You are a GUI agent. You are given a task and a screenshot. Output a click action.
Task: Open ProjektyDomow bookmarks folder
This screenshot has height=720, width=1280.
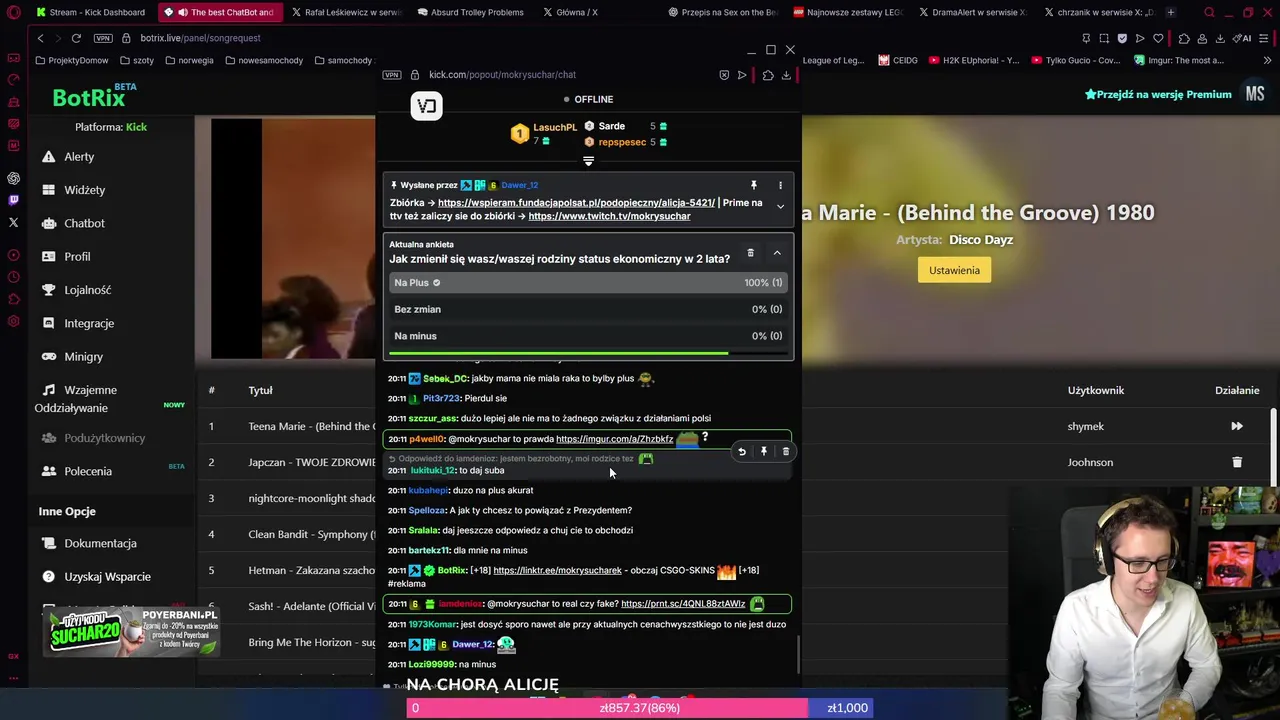point(72,60)
